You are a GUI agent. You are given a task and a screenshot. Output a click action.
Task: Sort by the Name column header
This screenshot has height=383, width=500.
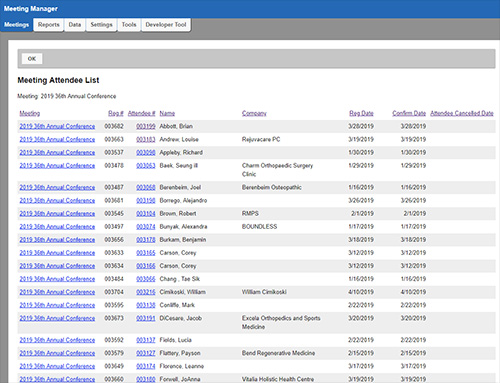tap(167, 113)
